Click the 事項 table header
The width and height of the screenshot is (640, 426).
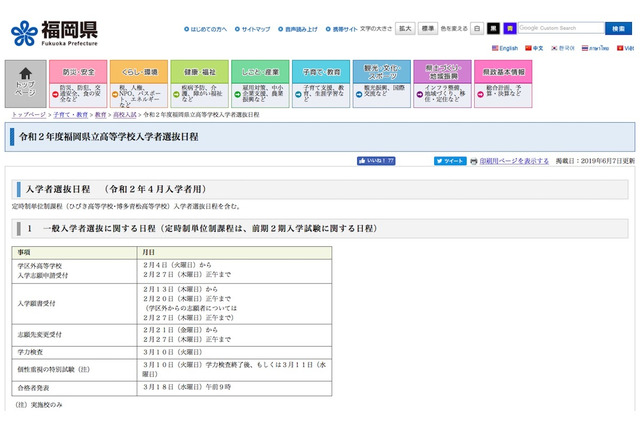point(74,253)
